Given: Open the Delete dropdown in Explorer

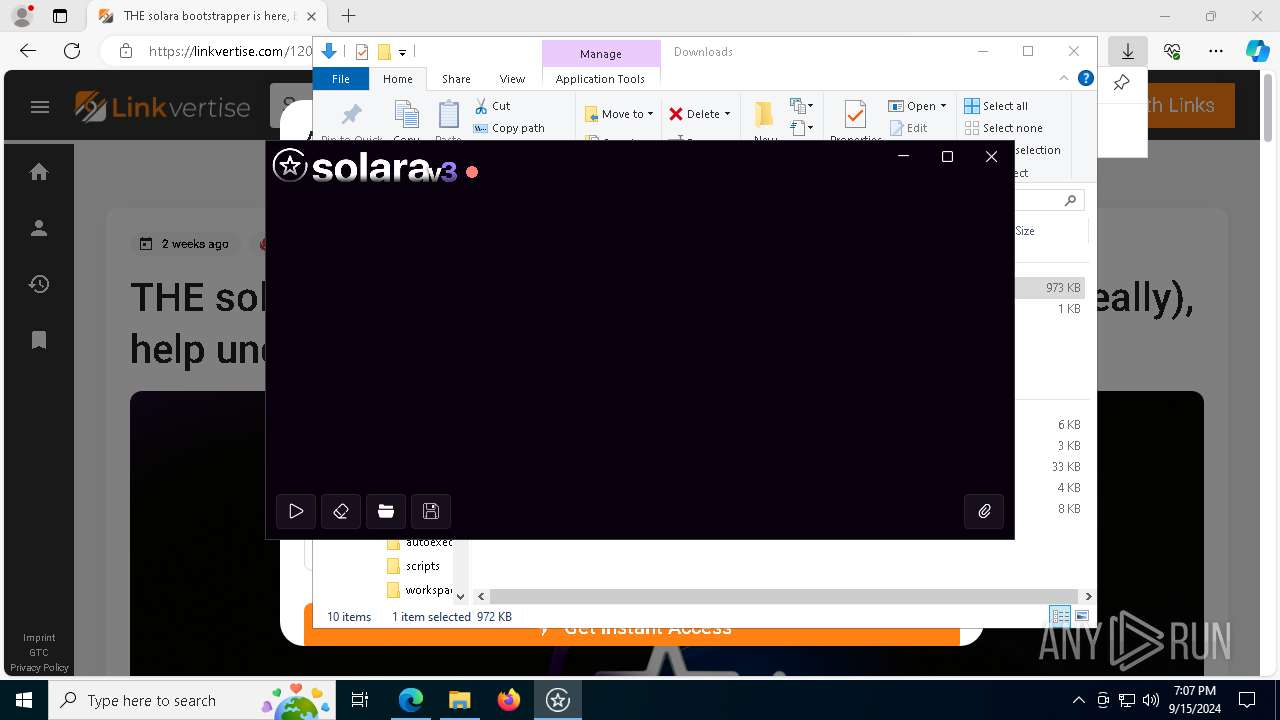Looking at the screenshot, I should tap(700, 114).
